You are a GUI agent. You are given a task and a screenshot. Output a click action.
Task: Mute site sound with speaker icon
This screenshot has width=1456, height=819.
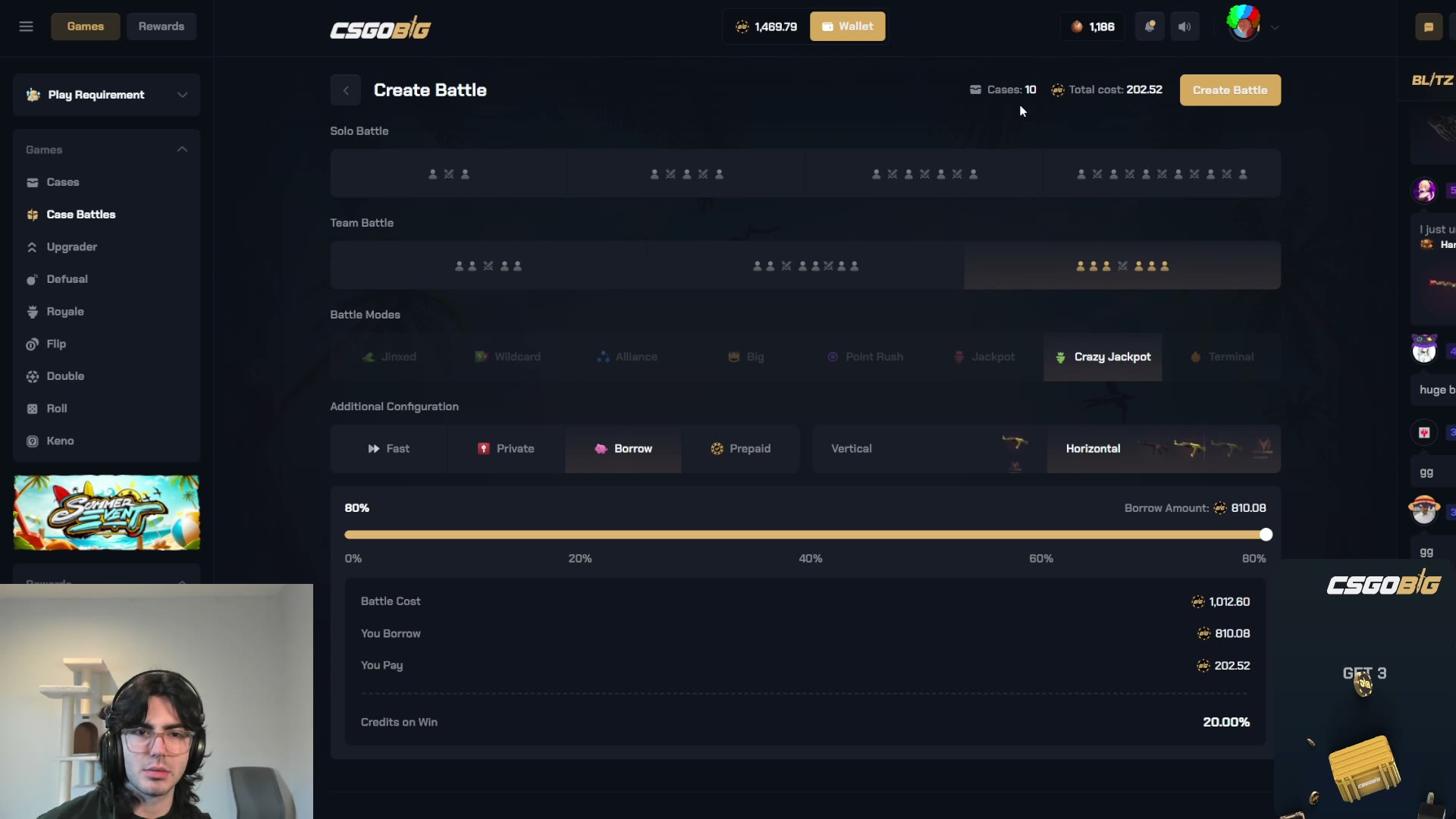point(1185,27)
